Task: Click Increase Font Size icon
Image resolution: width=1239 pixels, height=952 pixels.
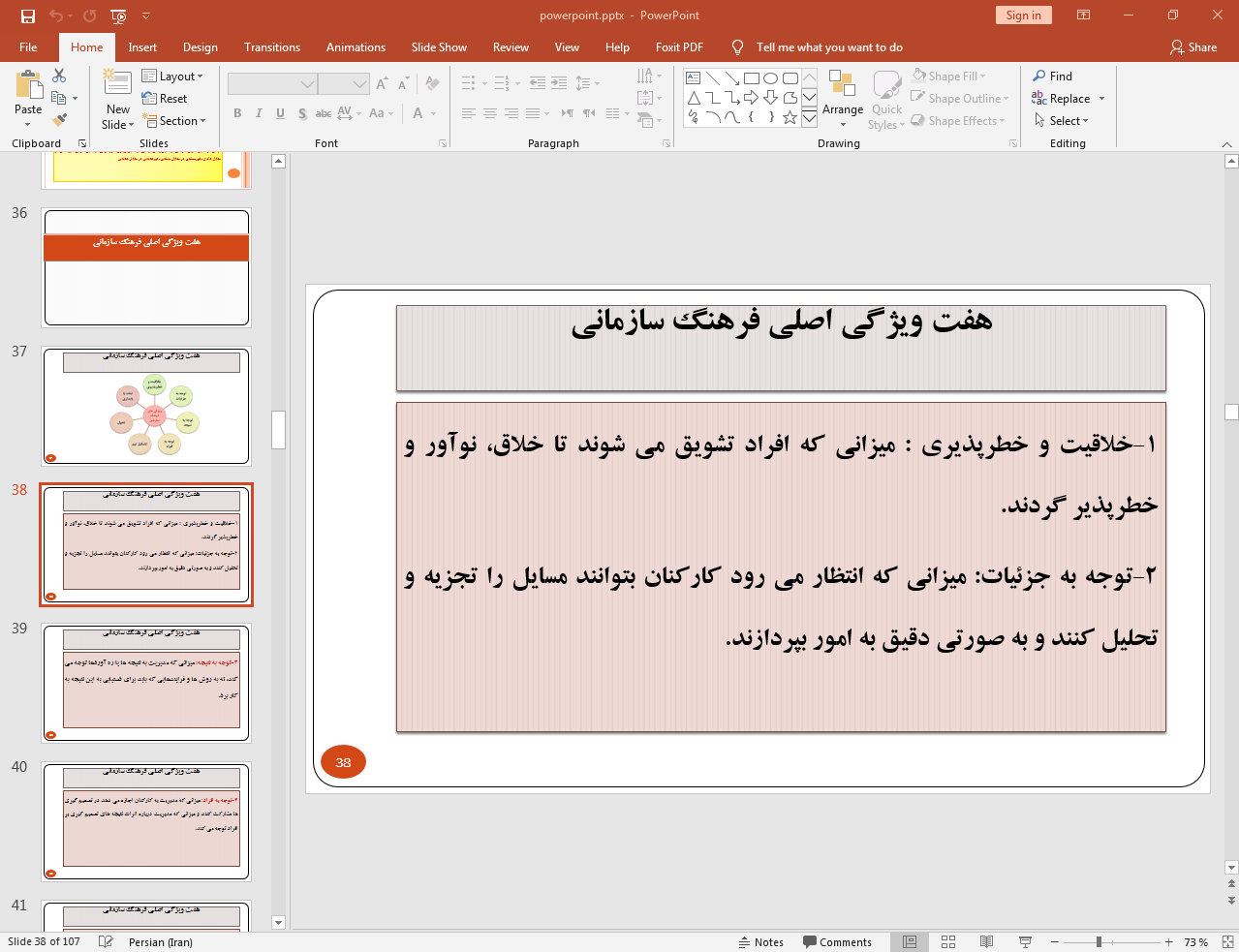Action: pyautogui.click(x=382, y=84)
